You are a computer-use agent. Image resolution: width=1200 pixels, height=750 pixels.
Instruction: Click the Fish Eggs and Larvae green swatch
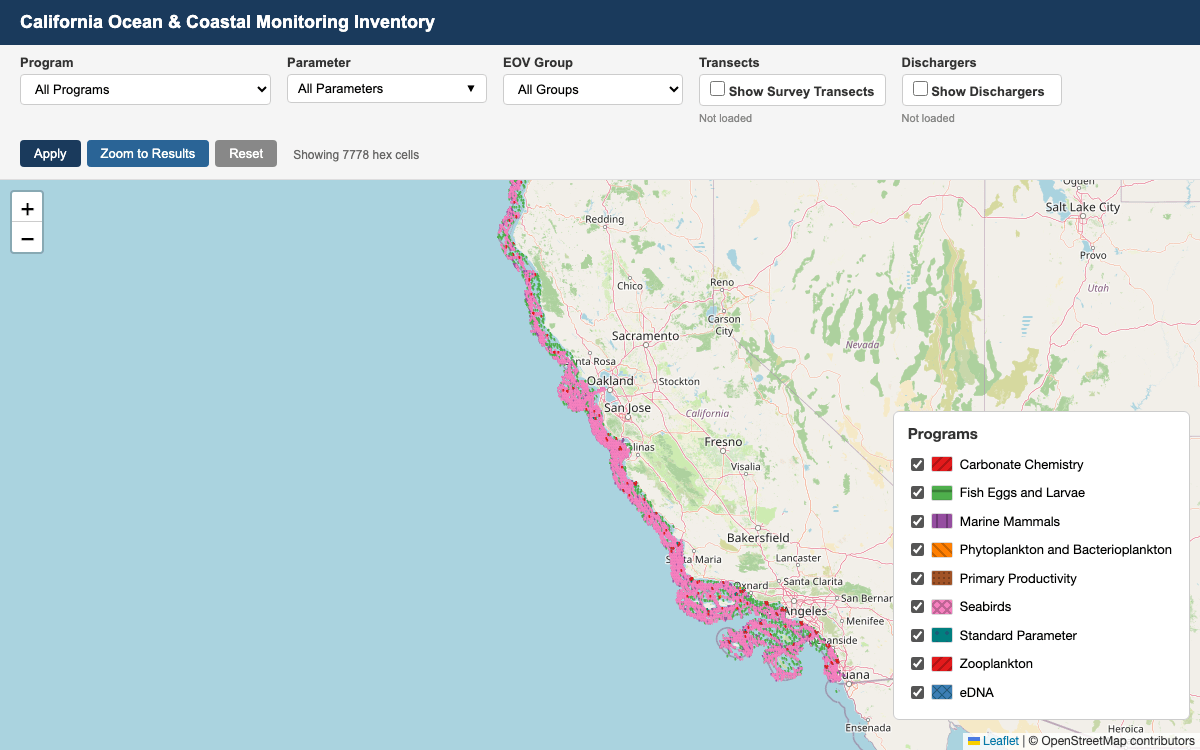(x=942, y=493)
